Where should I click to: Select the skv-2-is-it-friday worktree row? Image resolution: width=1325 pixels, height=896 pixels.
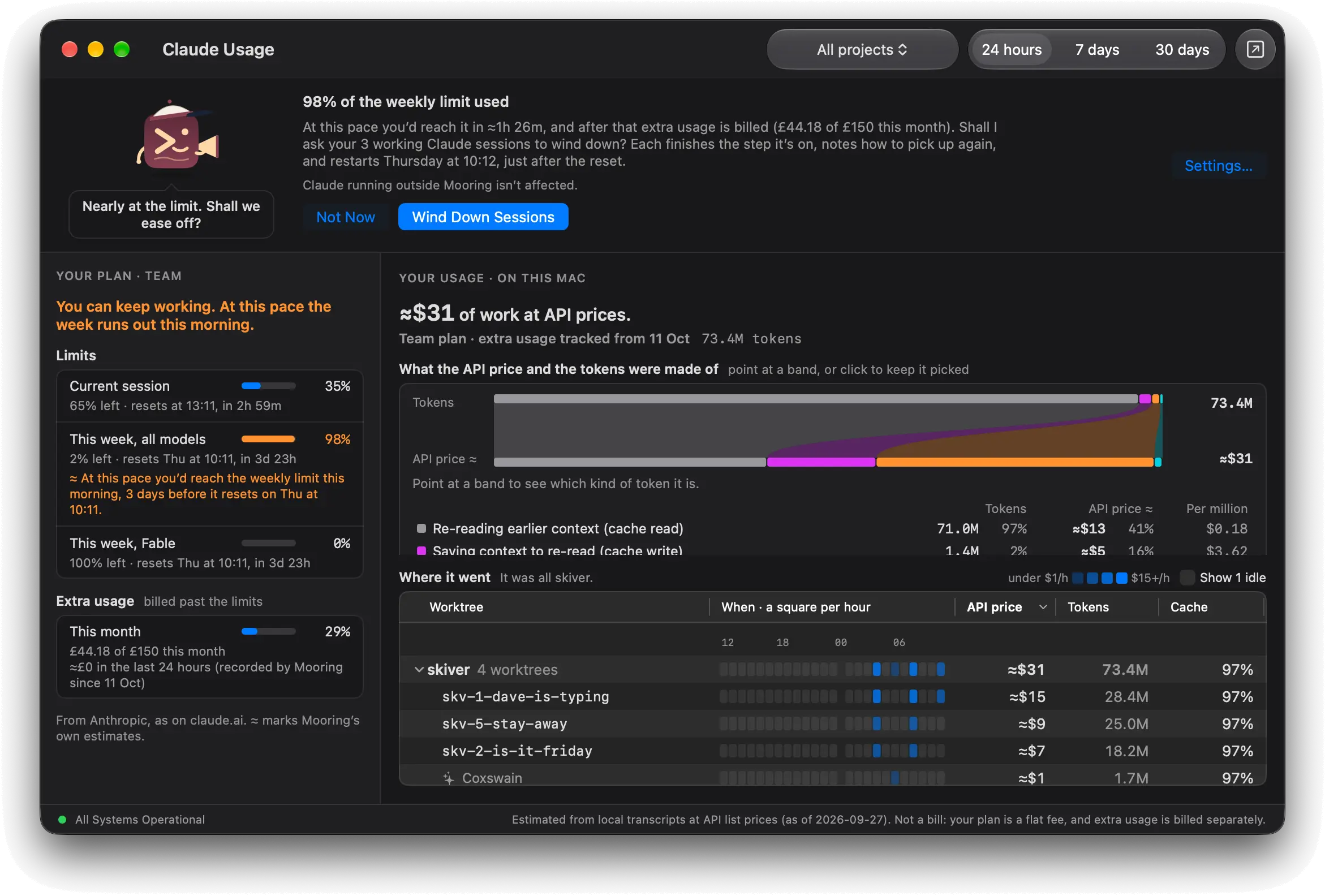832,751
